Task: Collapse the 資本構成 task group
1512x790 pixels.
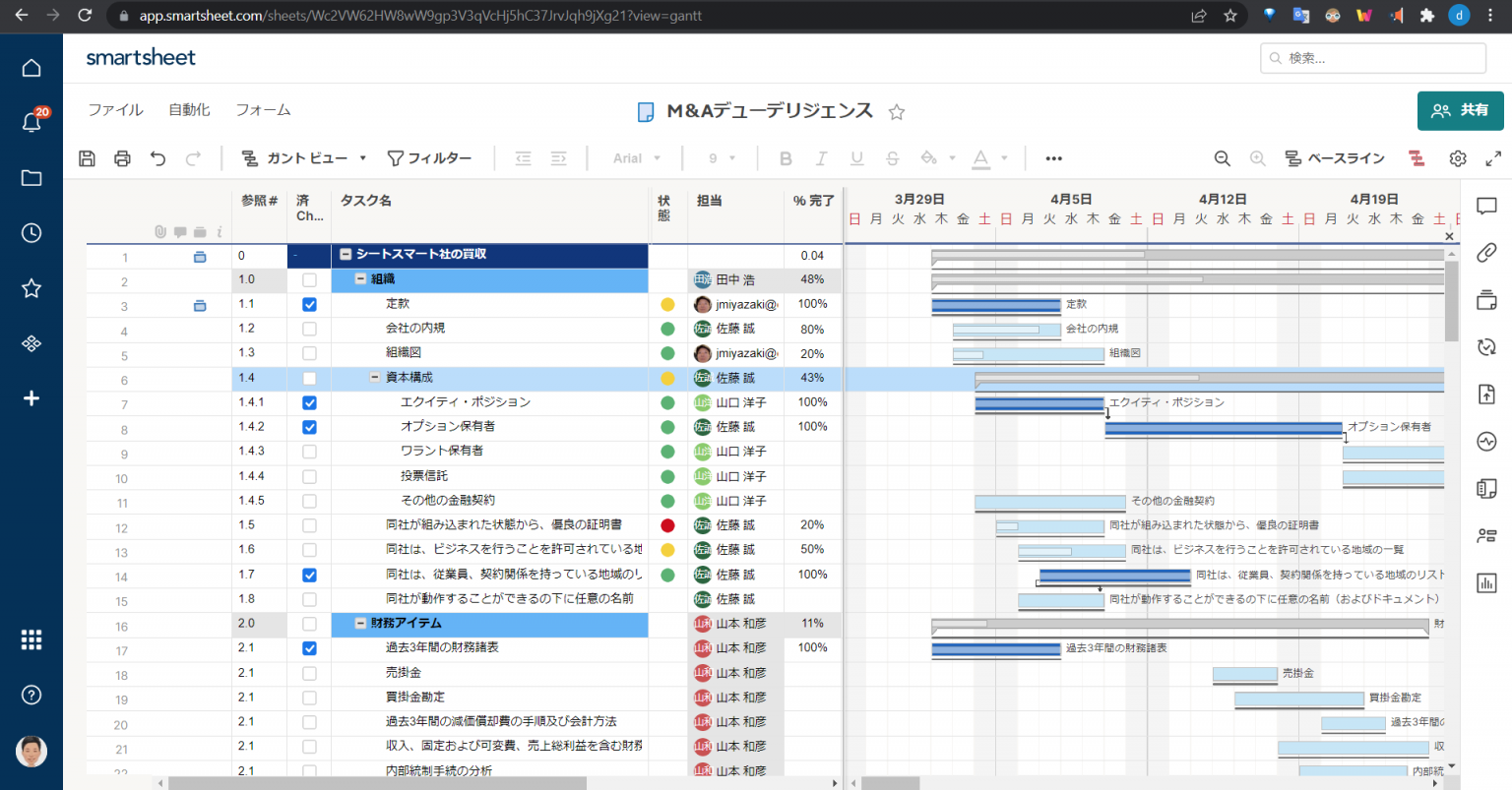Action: (x=372, y=378)
